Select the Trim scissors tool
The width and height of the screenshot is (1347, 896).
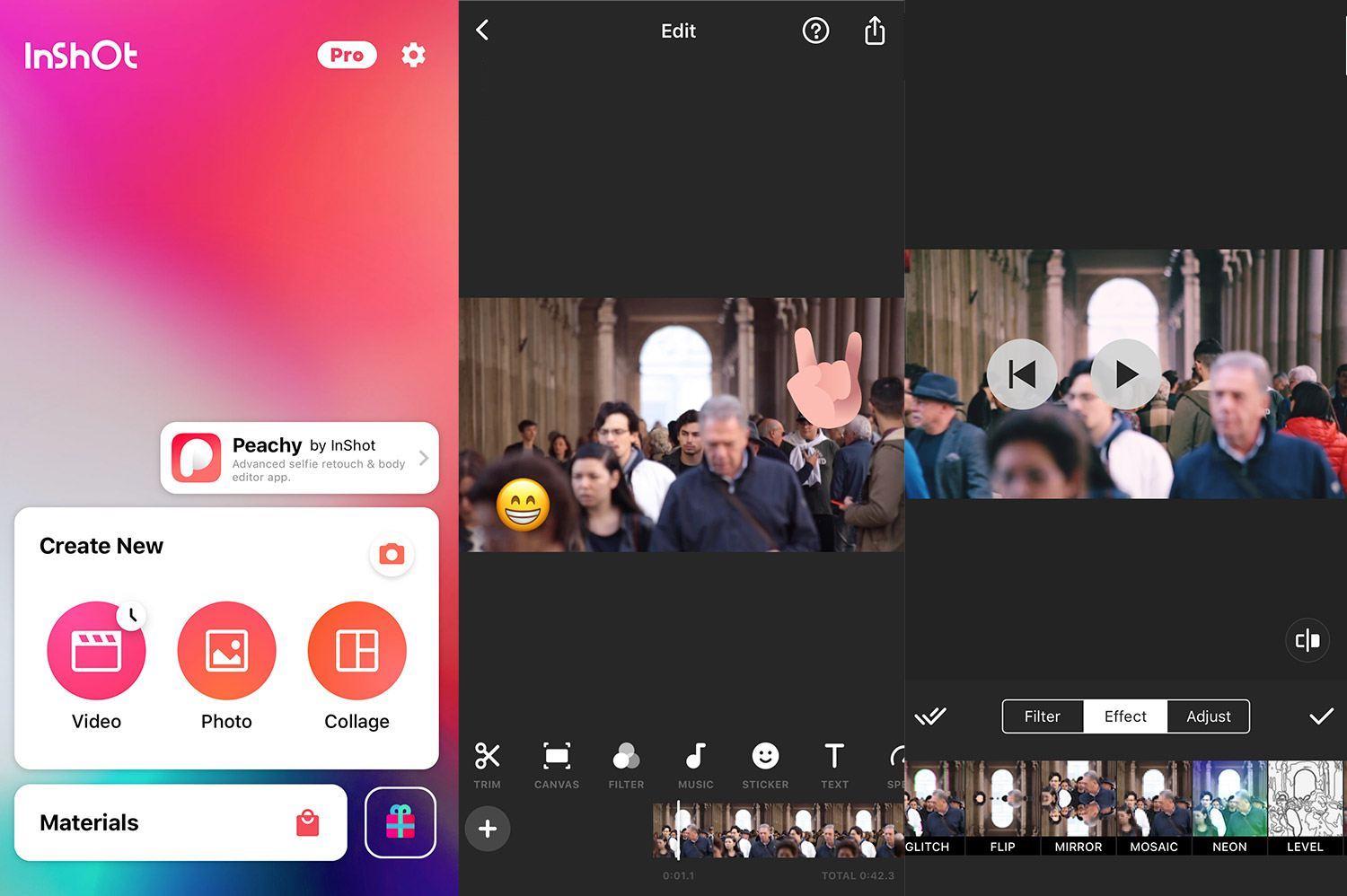coord(487,765)
